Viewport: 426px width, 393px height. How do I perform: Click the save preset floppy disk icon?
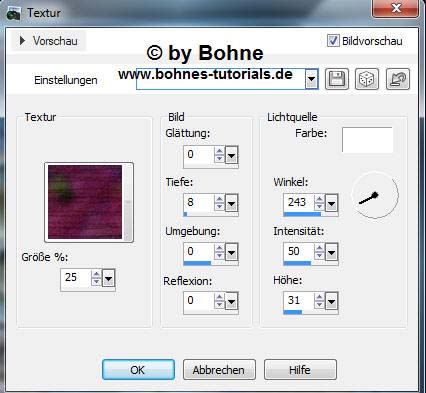tap(337, 79)
